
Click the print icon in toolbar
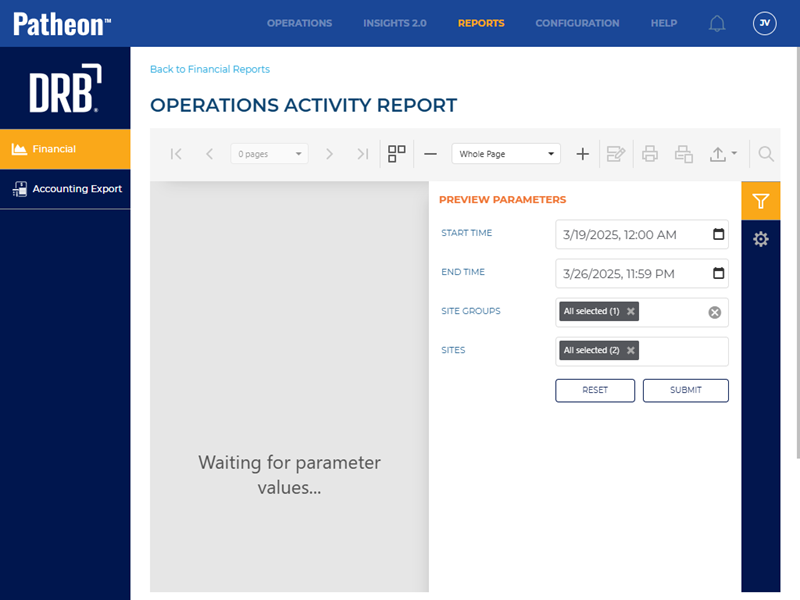(650, 154)
